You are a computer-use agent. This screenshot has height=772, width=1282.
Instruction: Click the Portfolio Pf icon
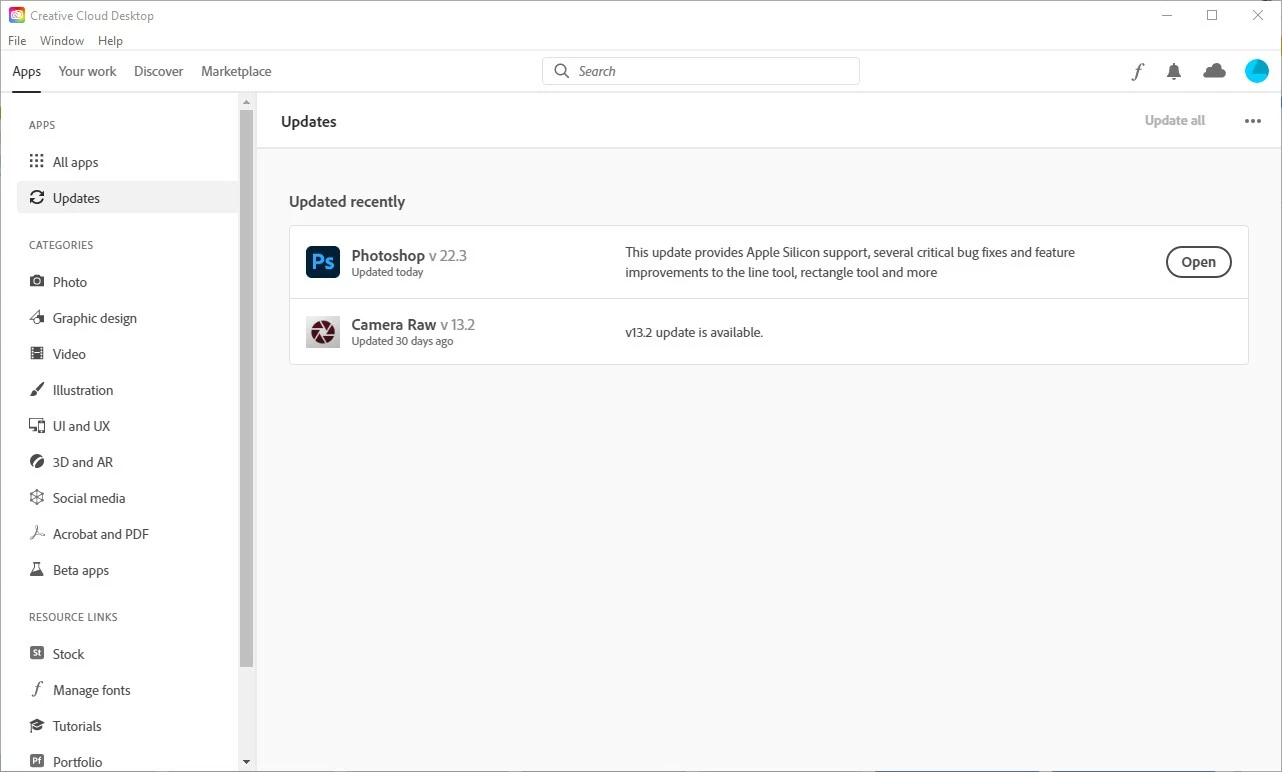(x=37, y=761)
